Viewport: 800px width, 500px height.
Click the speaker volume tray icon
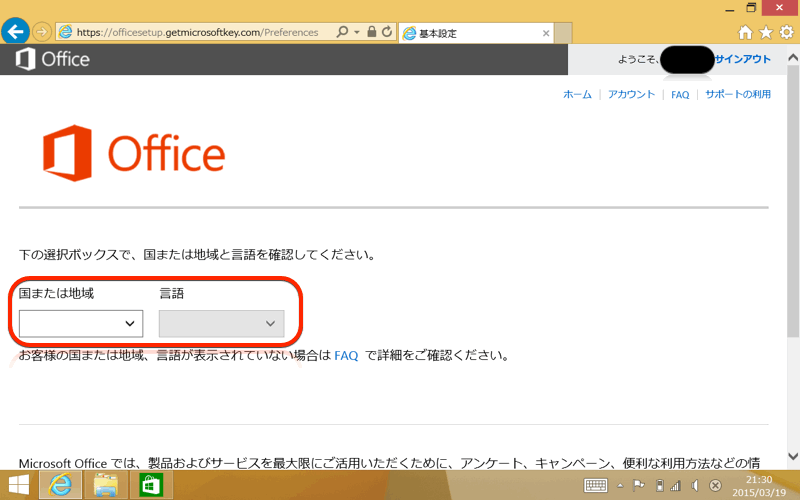[x=696, y=485]
